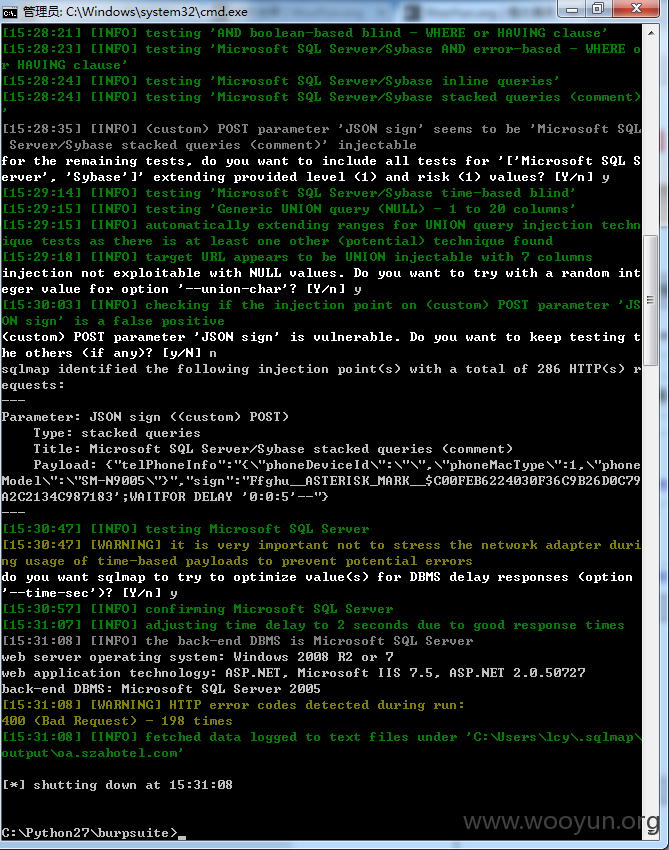Click 'output\oa.szahotel.com' path text
Image resolution: width=669 pixels, height=850 pixels.
coord(92,752)
